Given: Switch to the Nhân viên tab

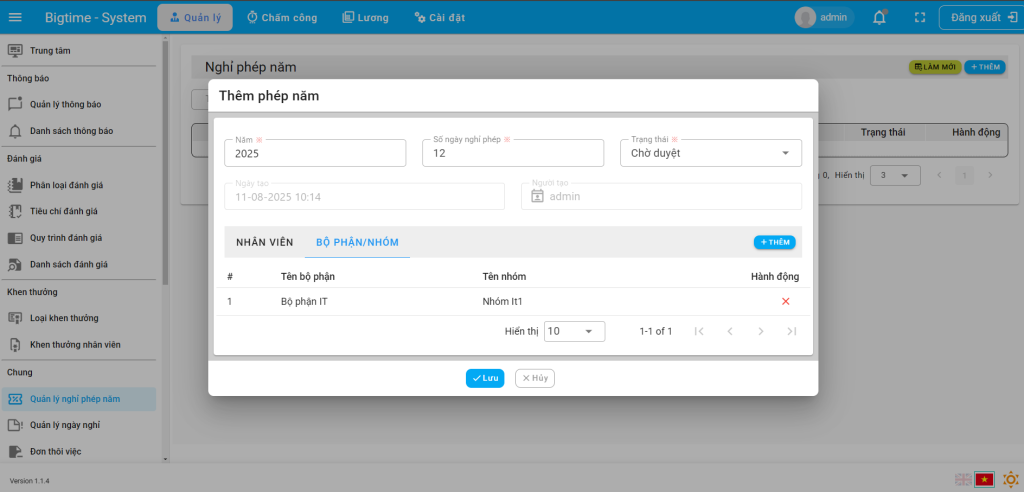Looking at the screenshot, I should [264, 242].
